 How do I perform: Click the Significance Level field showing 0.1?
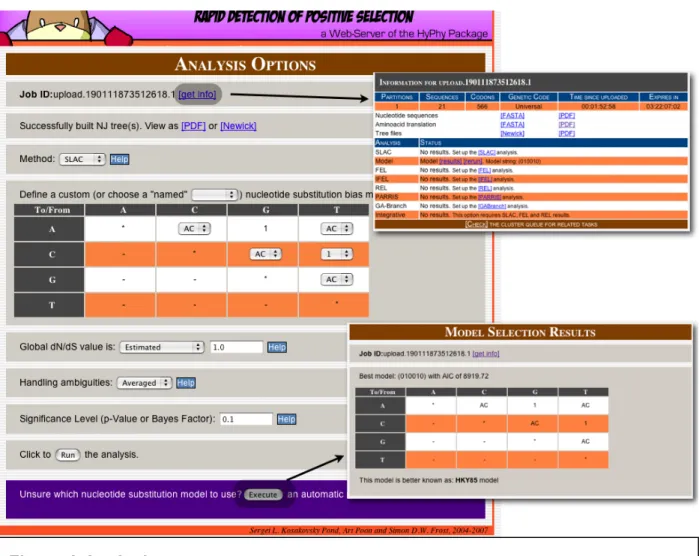pos(246,419)
